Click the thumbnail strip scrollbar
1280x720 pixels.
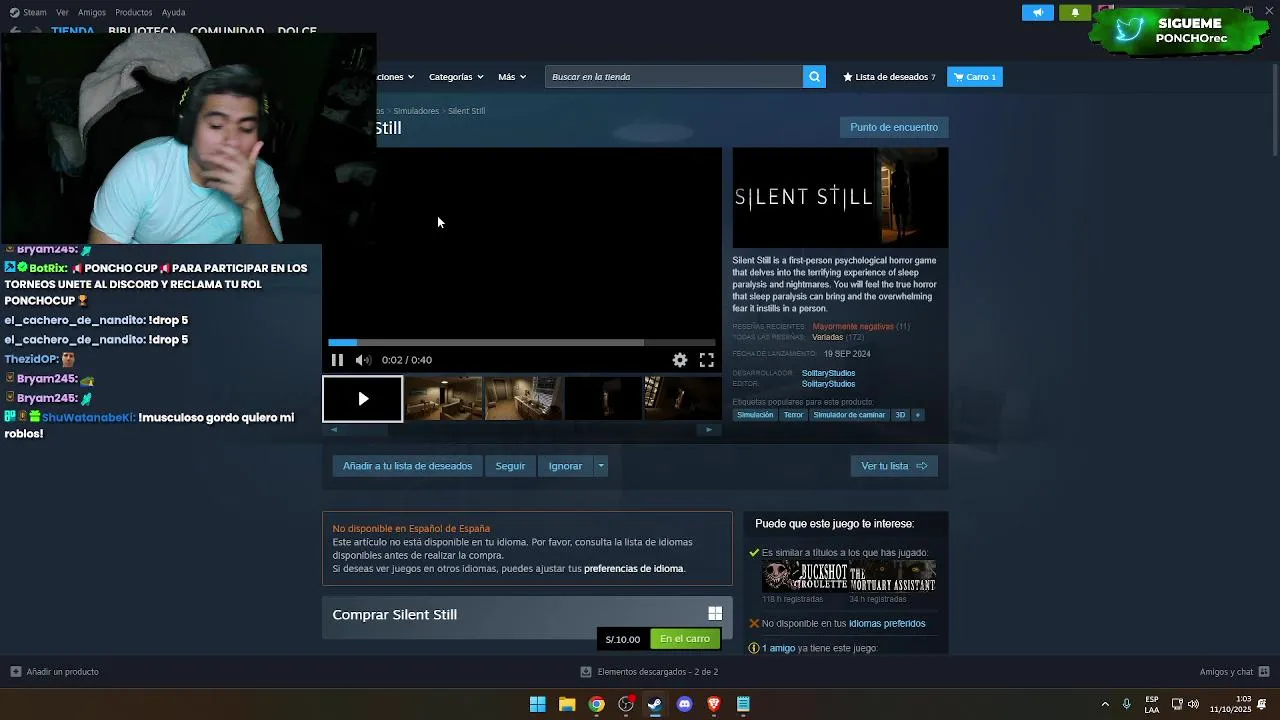click(522, 430)
